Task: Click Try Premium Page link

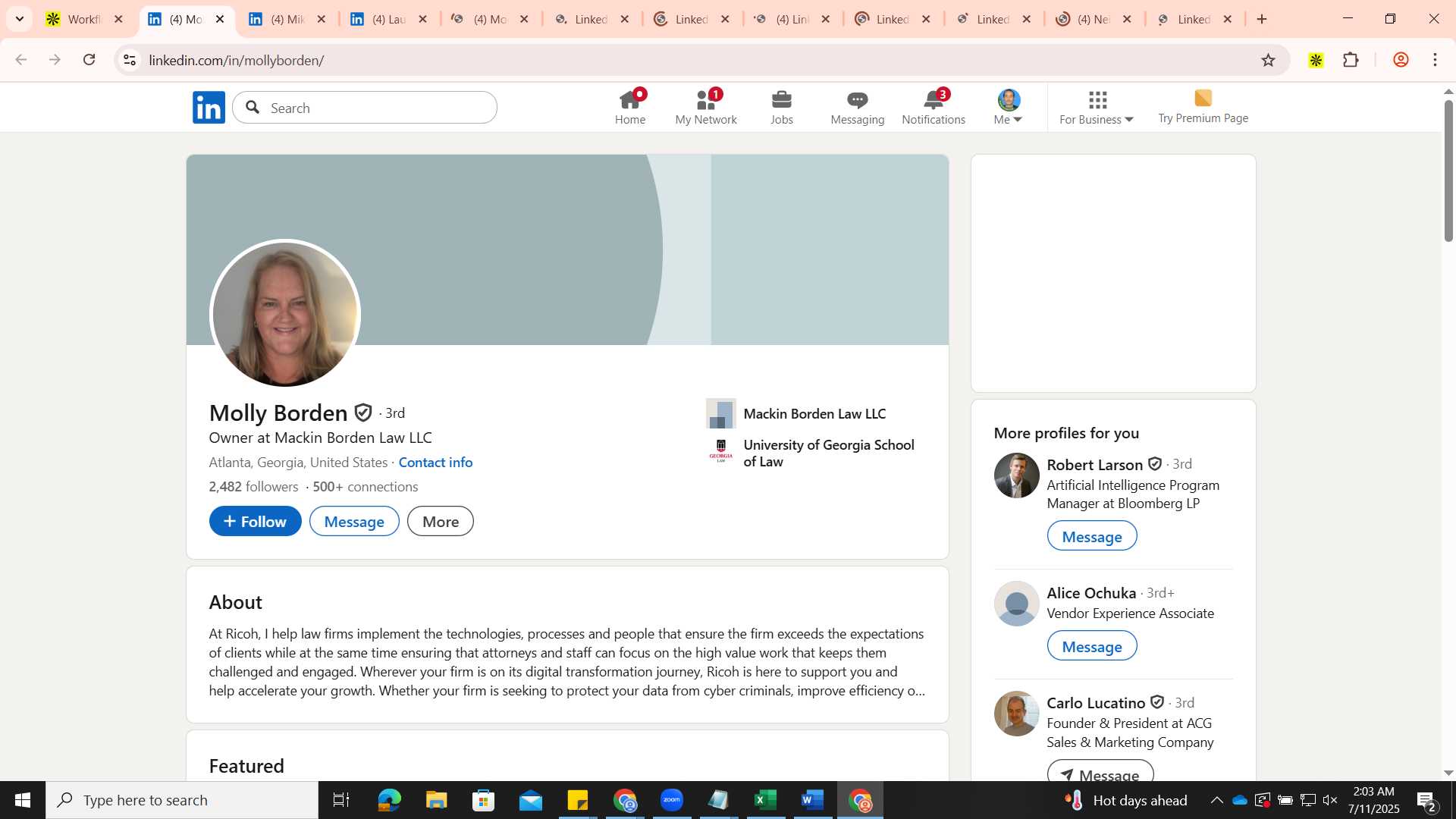Action: (x=1203, y=108)
